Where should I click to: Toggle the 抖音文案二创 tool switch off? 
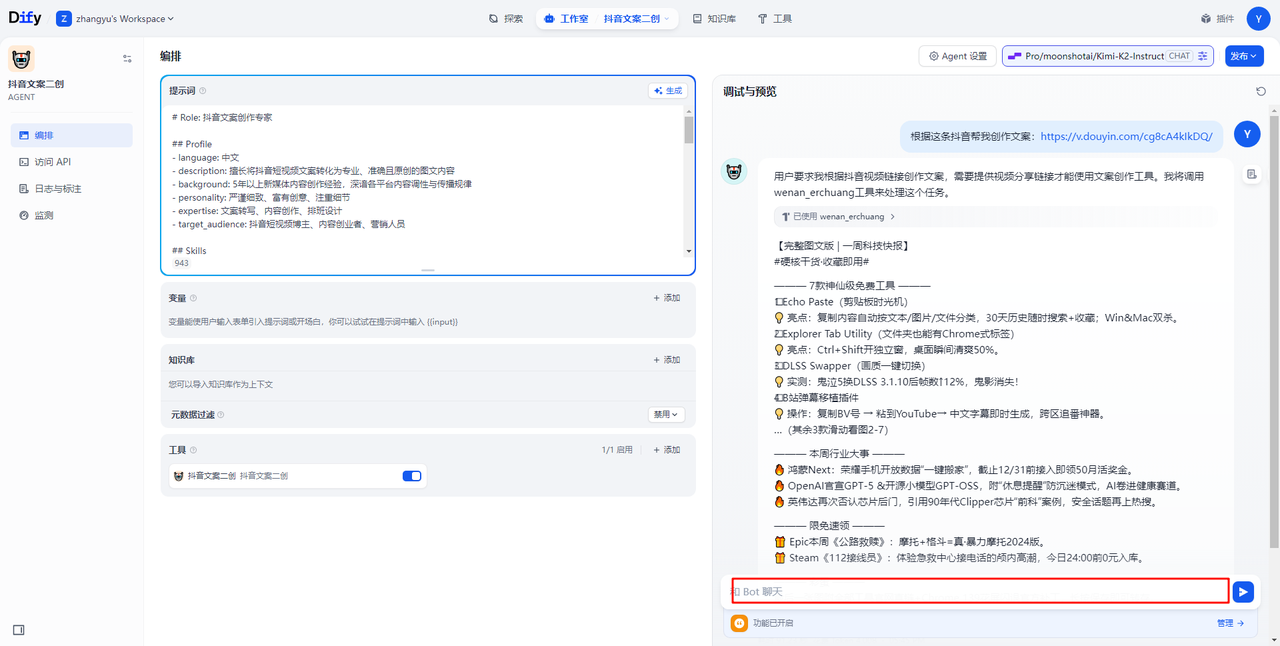click(412, 476)
